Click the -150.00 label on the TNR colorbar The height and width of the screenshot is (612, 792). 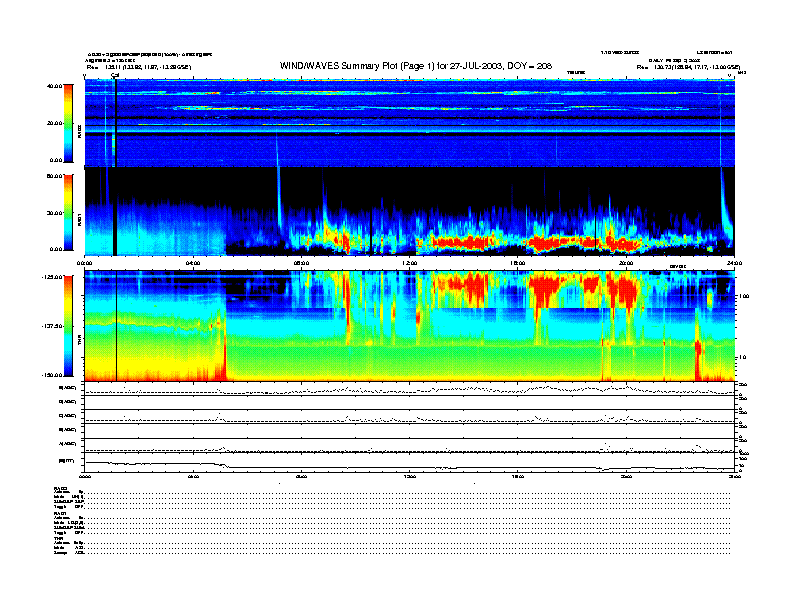[x=53, y=375]
